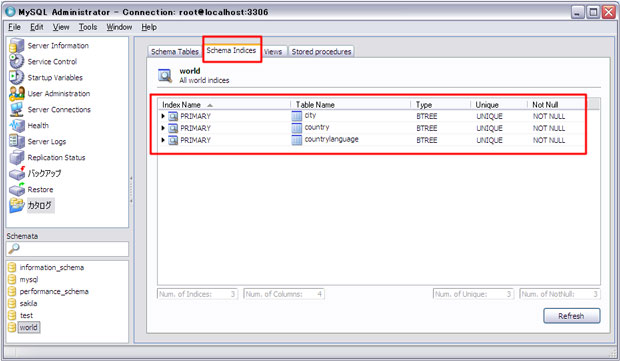Open the User Administration people icon
The width and height of the screenshot is (620, 361).
(17, 93)
